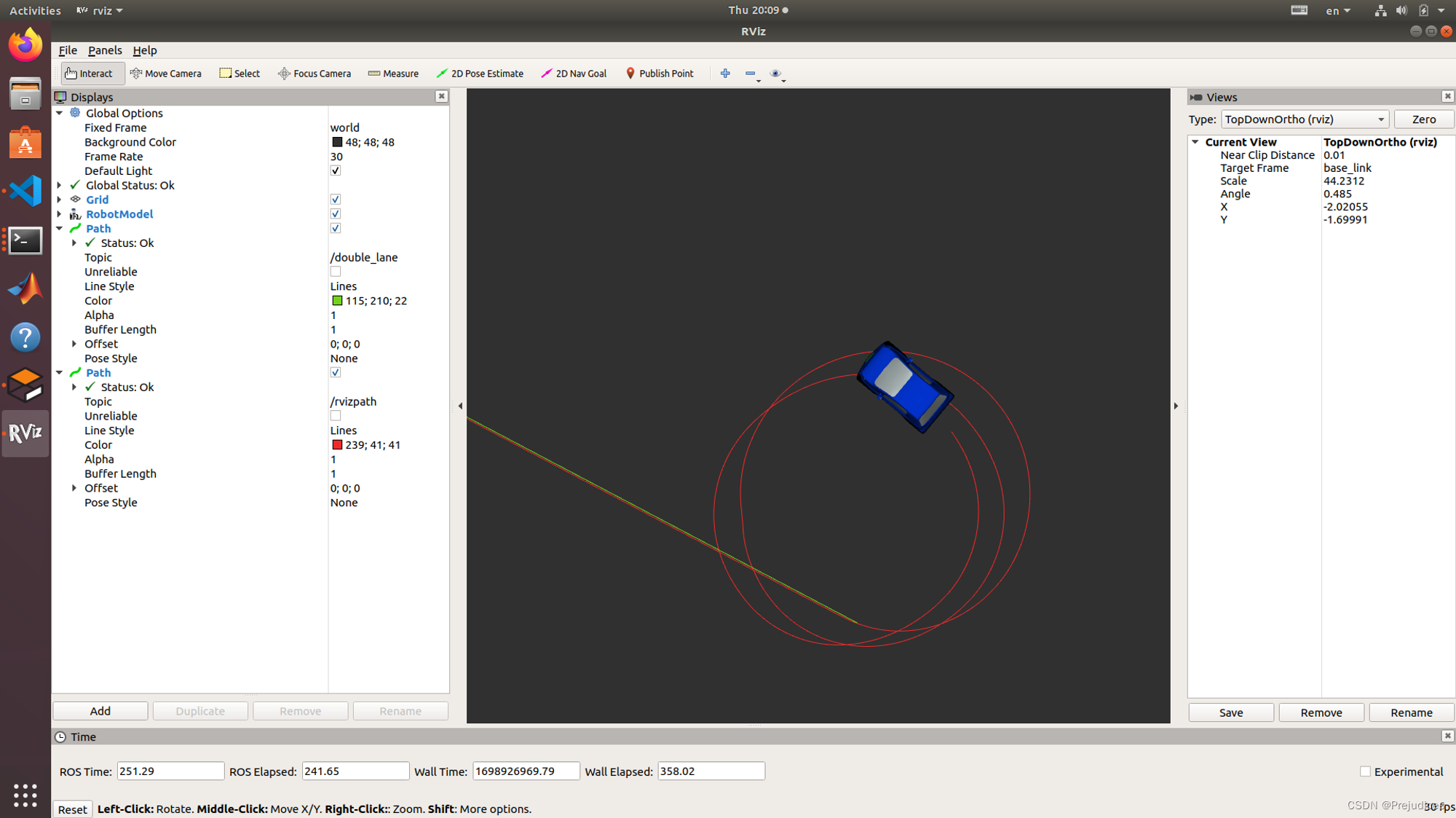Viewport: 1456px width, 818px height.
Task: Toggle visibility of RobotModel display
Action: tap(335, 214)
